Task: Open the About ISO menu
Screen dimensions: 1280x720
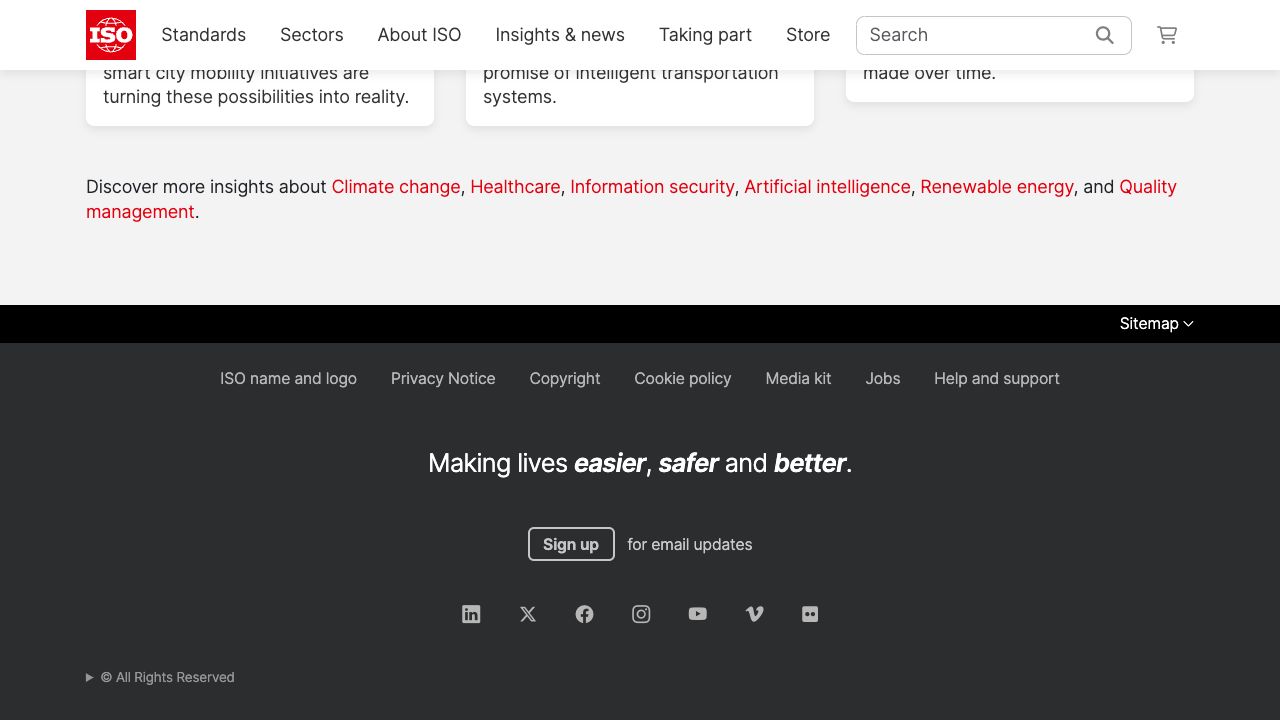Action: click(x=419, y=35)
